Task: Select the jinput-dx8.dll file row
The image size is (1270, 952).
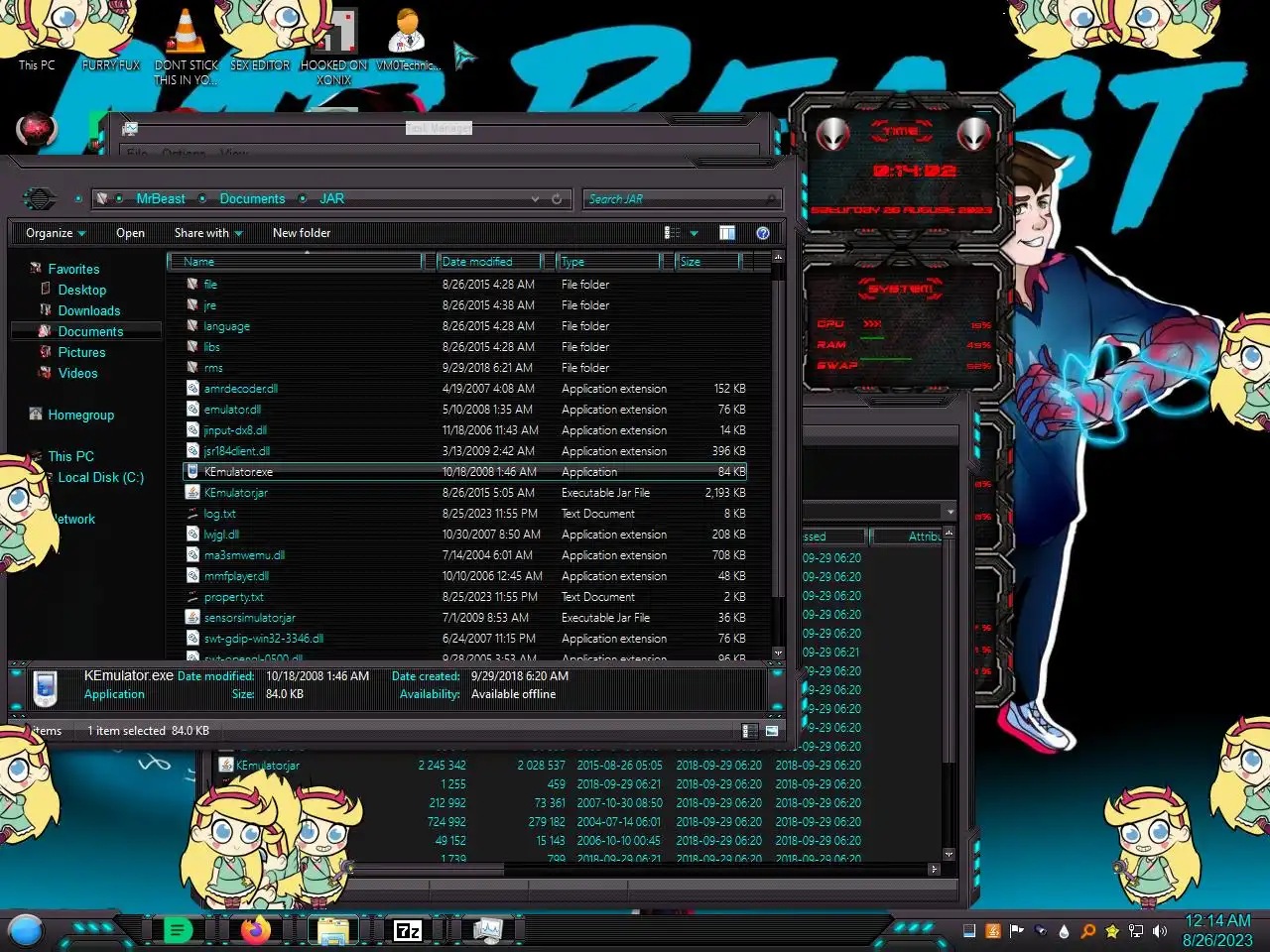Action: [466, 430]
